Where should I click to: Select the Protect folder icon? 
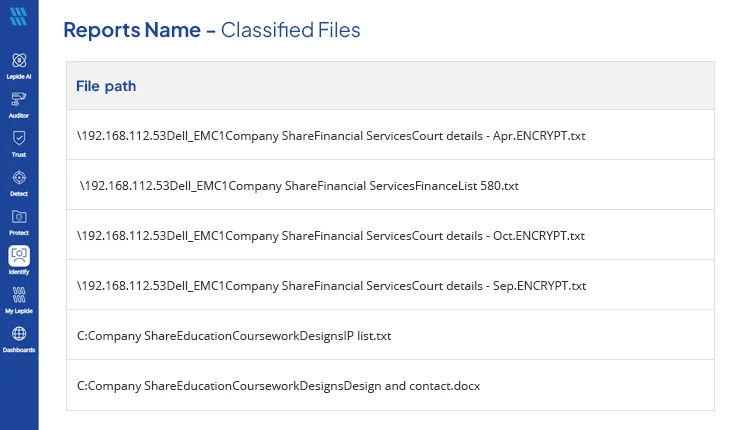pyautogui.click(x=19, y=216)
